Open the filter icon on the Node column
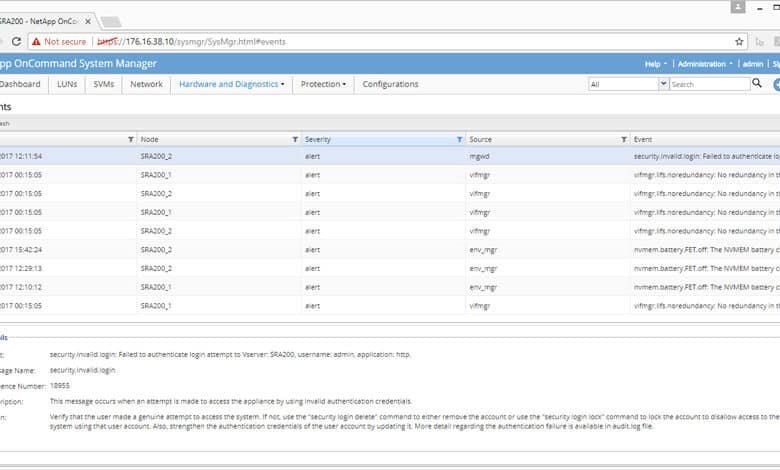This screenshot has height=470, width=780. [295, 139]
